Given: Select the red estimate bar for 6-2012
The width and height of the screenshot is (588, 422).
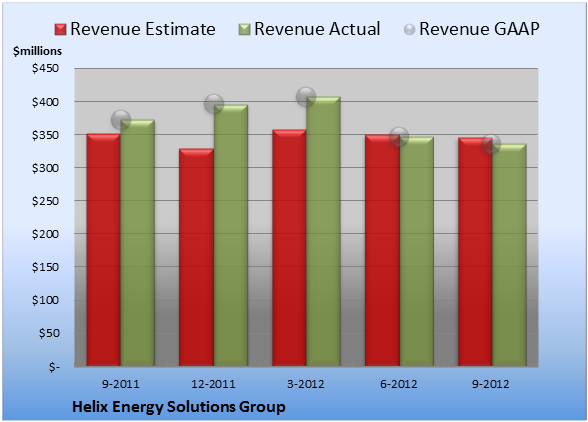Looking at the screenshot, I should 382,250.
